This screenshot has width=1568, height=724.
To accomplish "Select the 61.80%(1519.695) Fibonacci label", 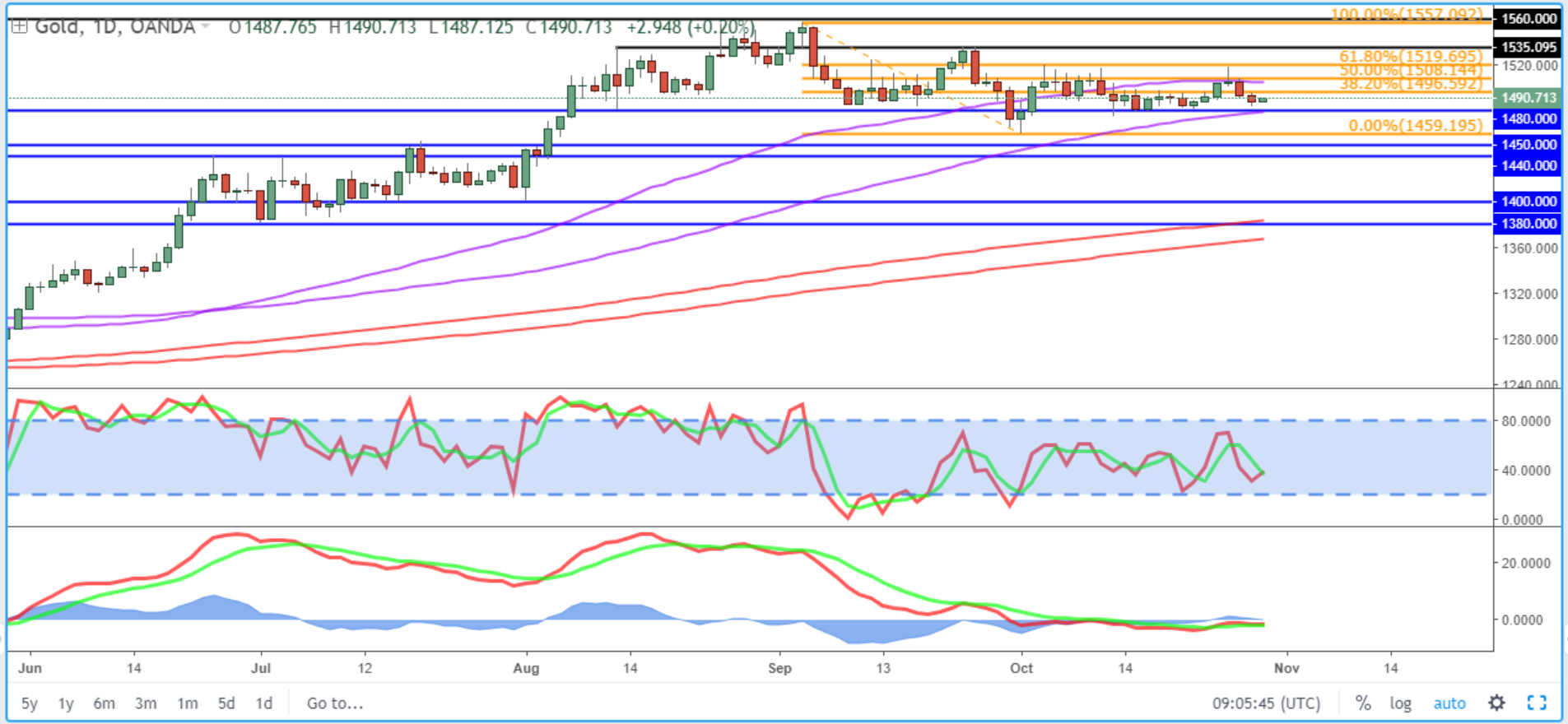I will click(1411, 56).
